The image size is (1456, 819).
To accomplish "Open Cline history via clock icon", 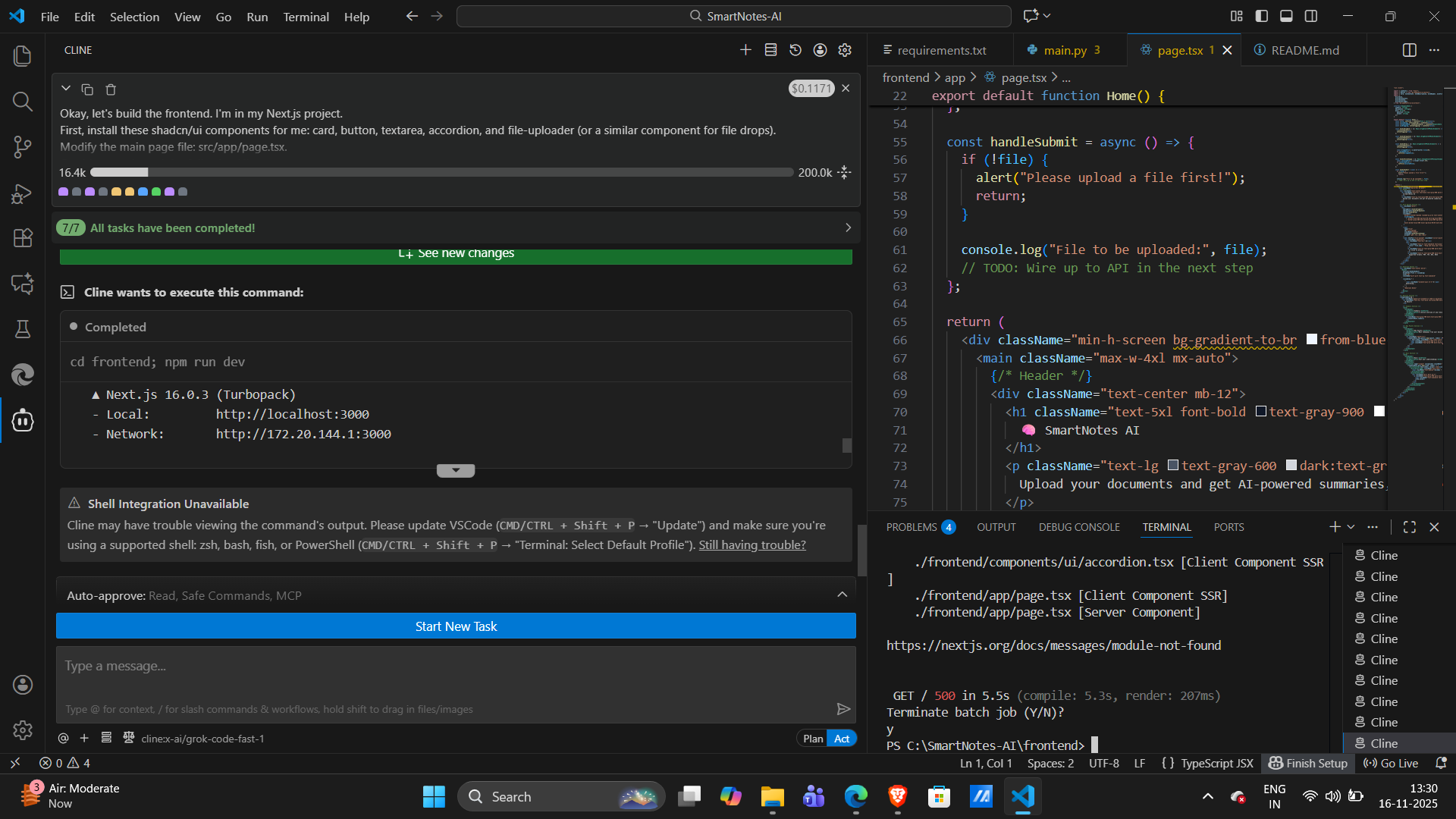I will point(795,50).
